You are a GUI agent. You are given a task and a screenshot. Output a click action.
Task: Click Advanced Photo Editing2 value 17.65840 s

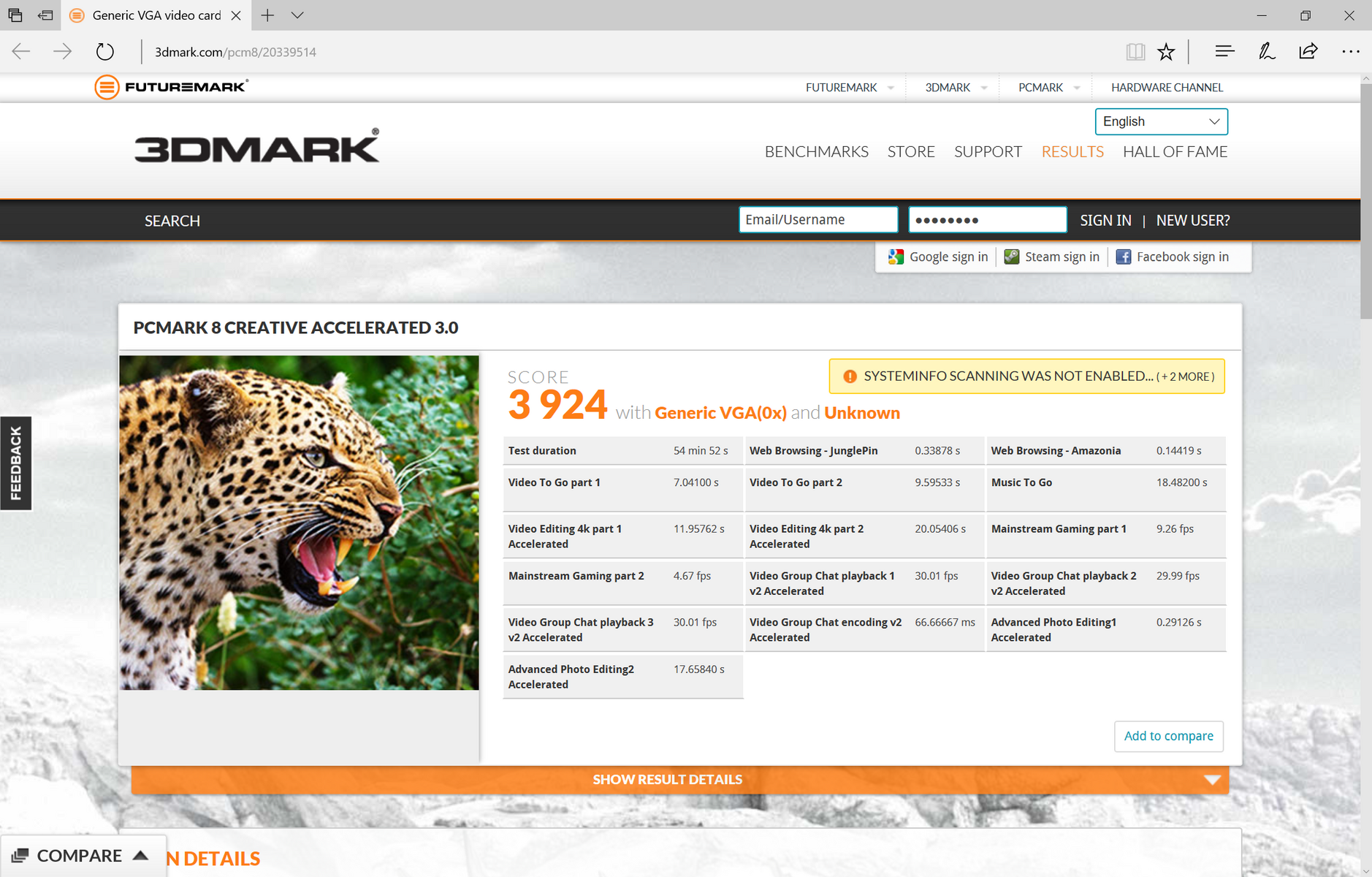coord(698,669)
